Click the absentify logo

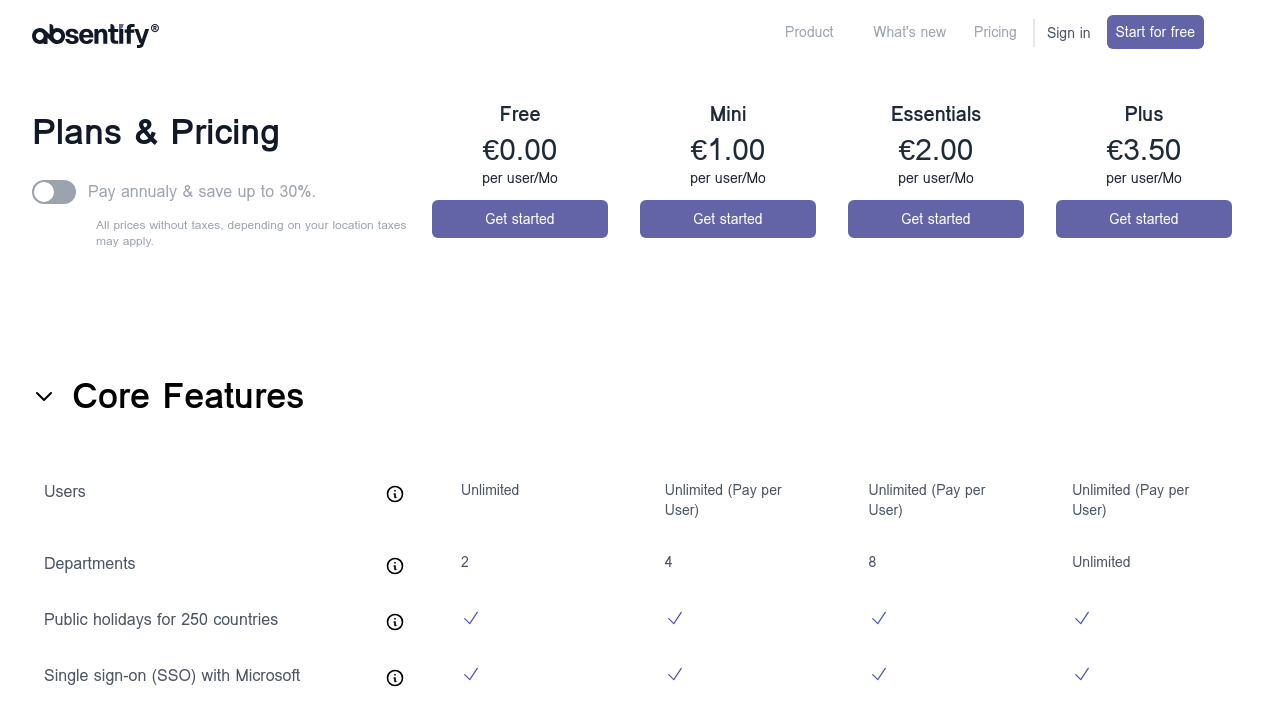(x=95, y=35)
